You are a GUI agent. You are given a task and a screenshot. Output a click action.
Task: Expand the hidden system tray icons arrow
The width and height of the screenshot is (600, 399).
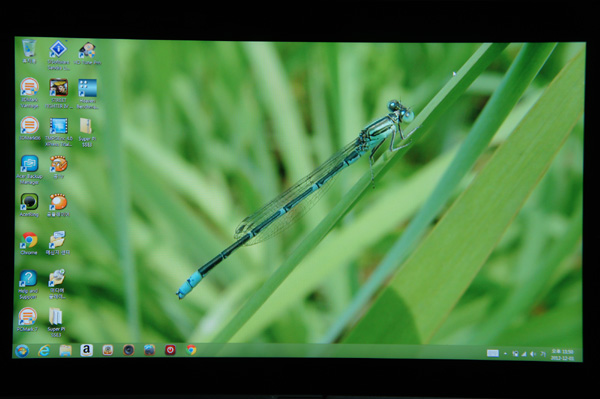click(x=505, y=353)
